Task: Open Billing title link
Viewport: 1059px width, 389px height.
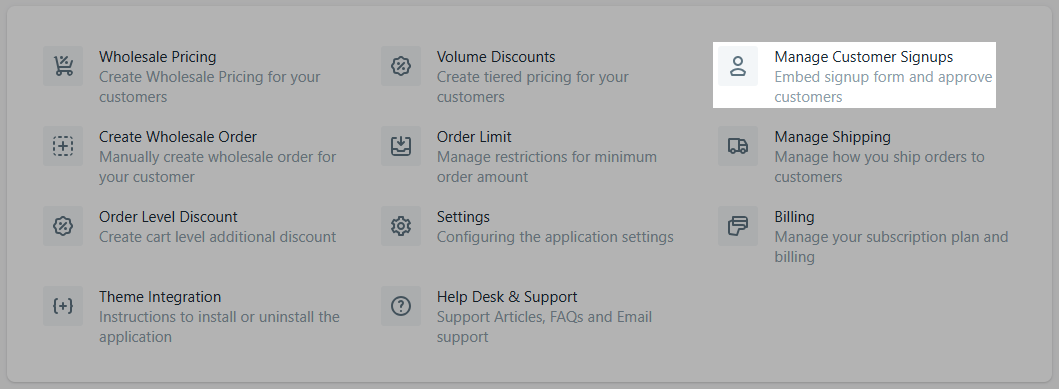Action: (x=794, y=217)
